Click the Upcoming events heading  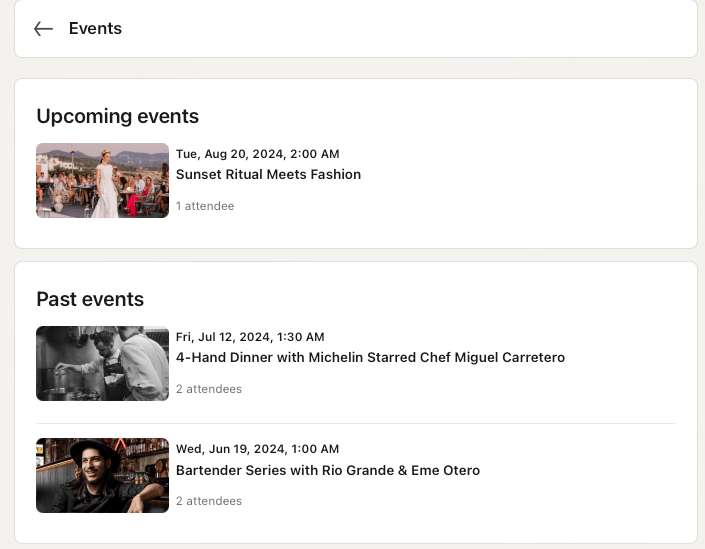tap(117, 116)
